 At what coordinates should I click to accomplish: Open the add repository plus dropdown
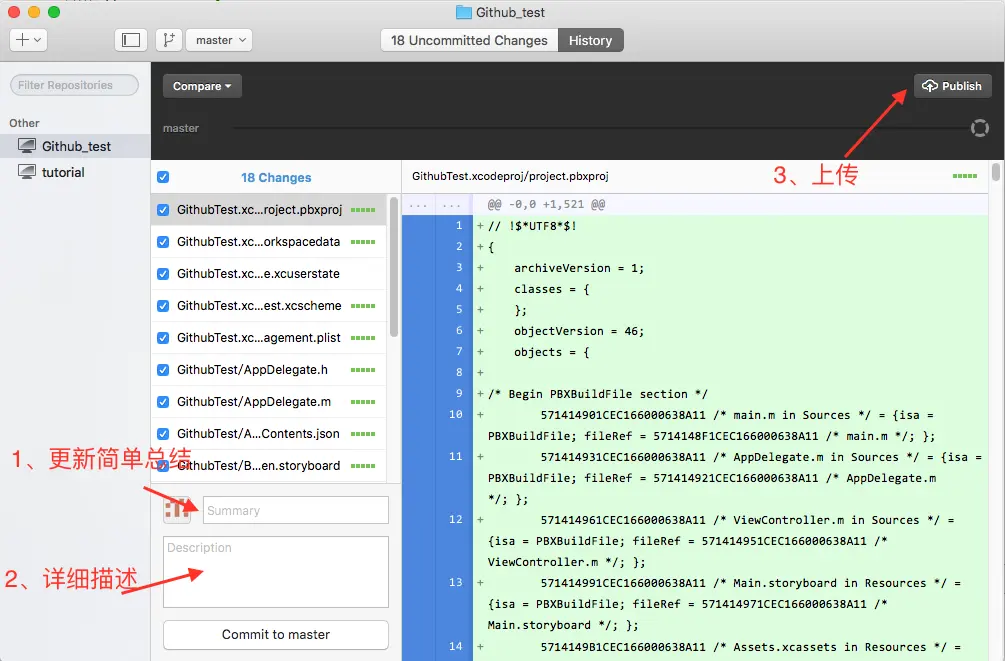coord(28,40)
